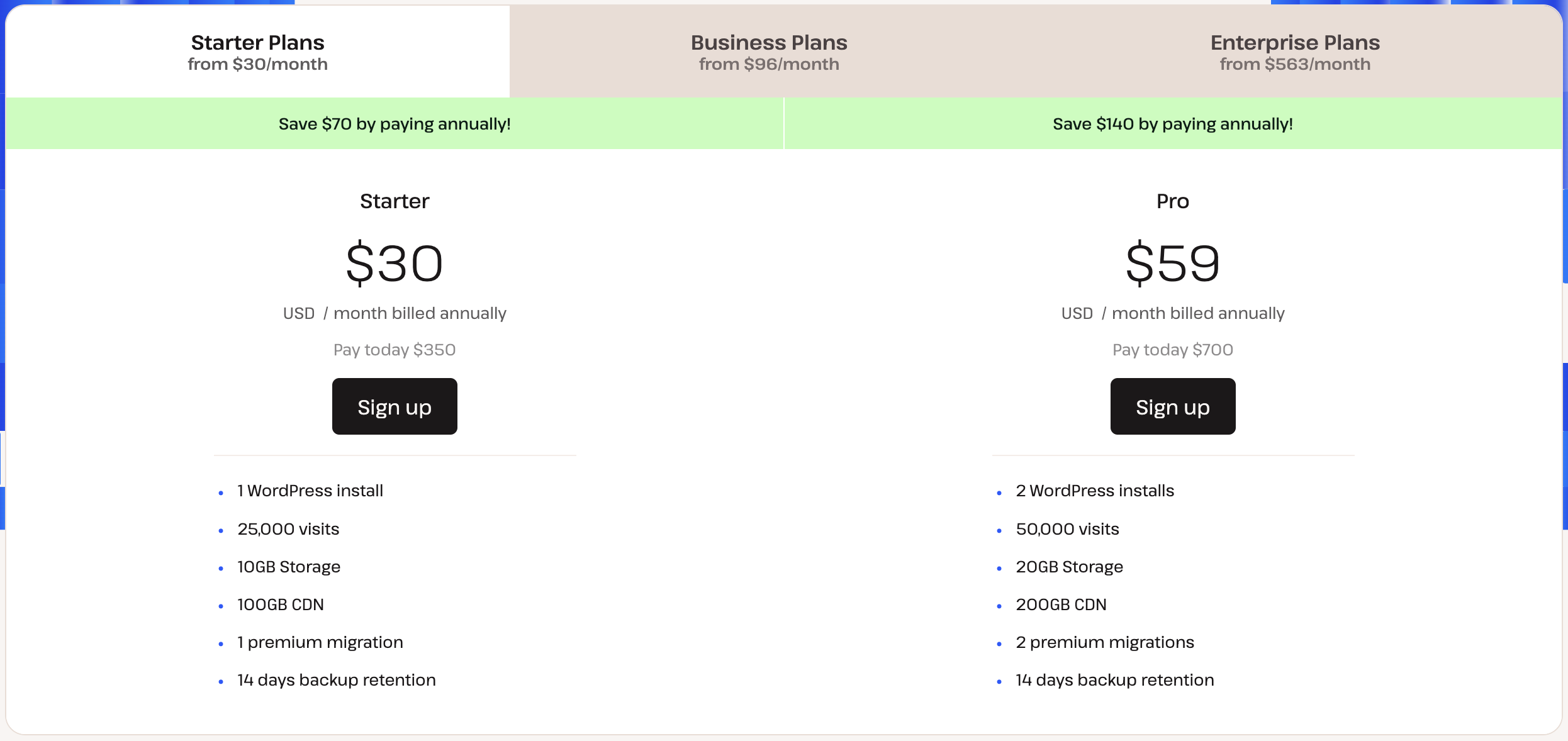Viewport: 1568px width, 741px height.
Task: Click Pro's 14 days backup retention
Action: [1114, 680]
